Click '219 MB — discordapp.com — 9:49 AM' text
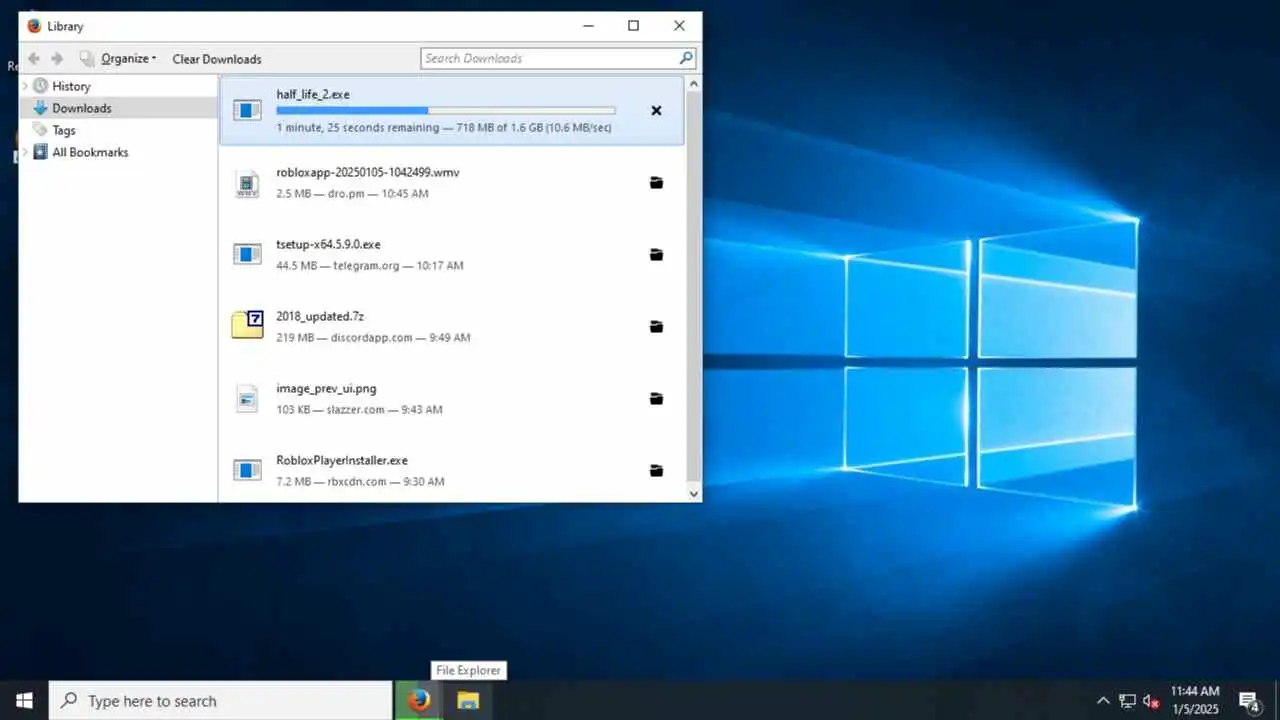The image size is (1280, 720). (373, 337)
